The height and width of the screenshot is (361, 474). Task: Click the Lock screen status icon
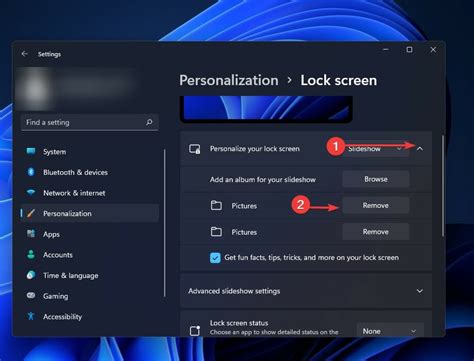click(195, 331)
